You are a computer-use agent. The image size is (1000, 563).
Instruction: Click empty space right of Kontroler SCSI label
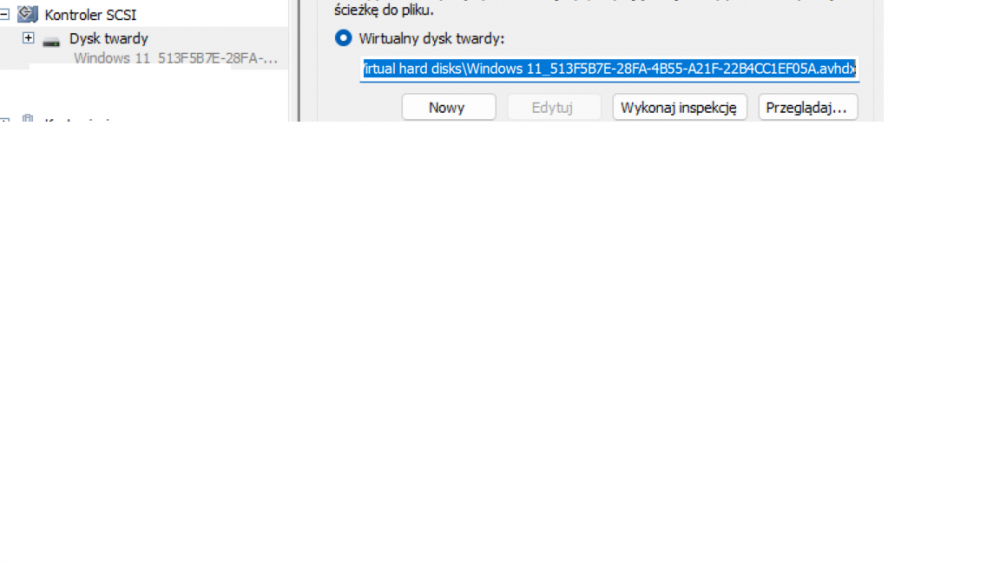coord(210,15)
